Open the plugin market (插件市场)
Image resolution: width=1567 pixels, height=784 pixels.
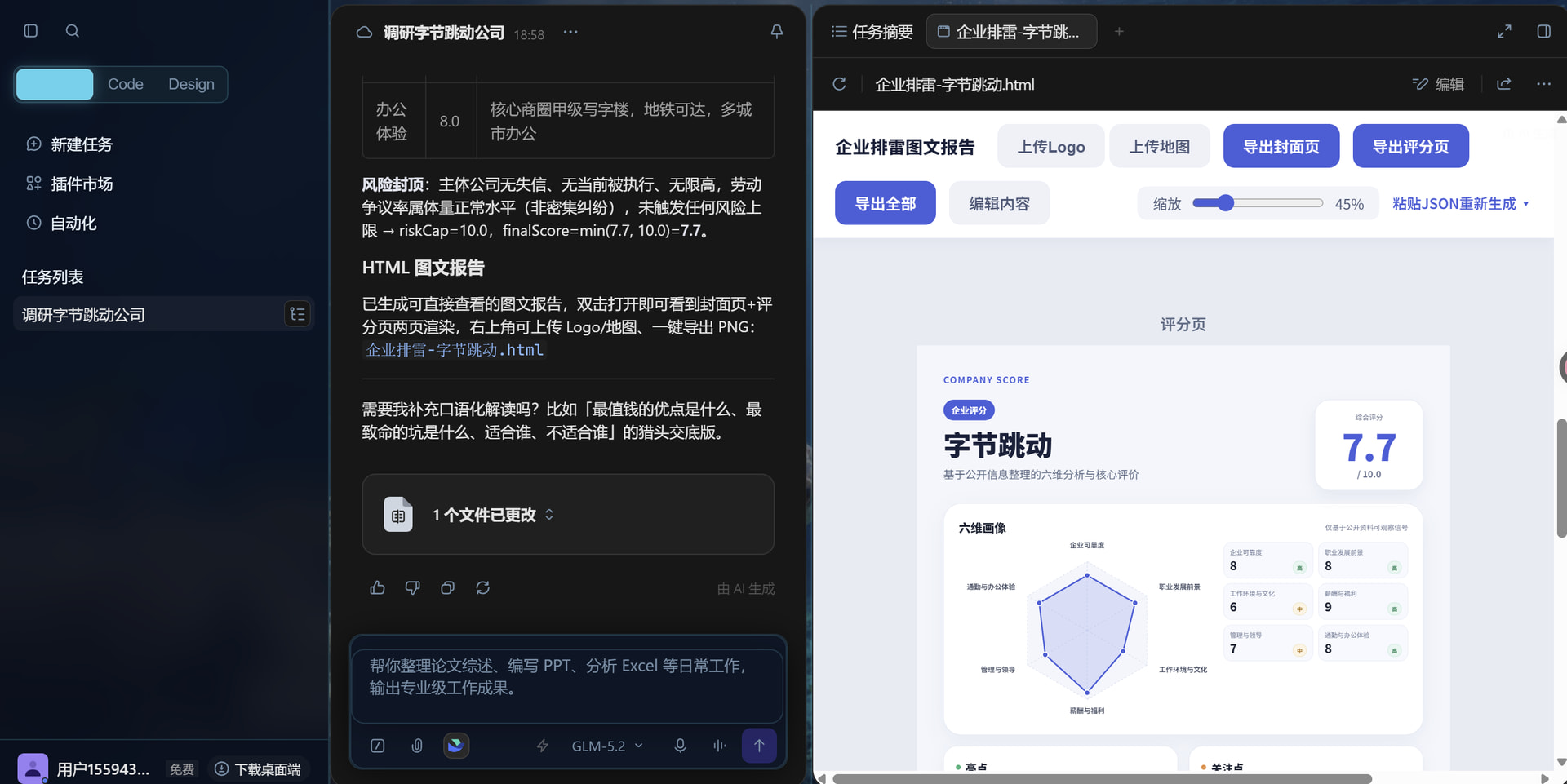[x=69, y=184]
